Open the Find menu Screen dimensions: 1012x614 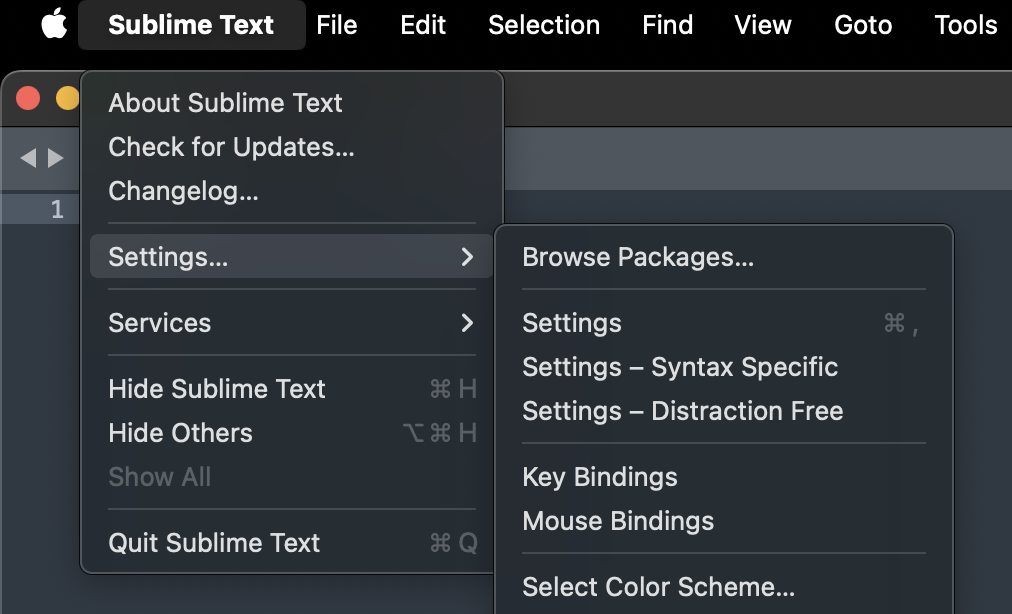(x=668, y=25)
